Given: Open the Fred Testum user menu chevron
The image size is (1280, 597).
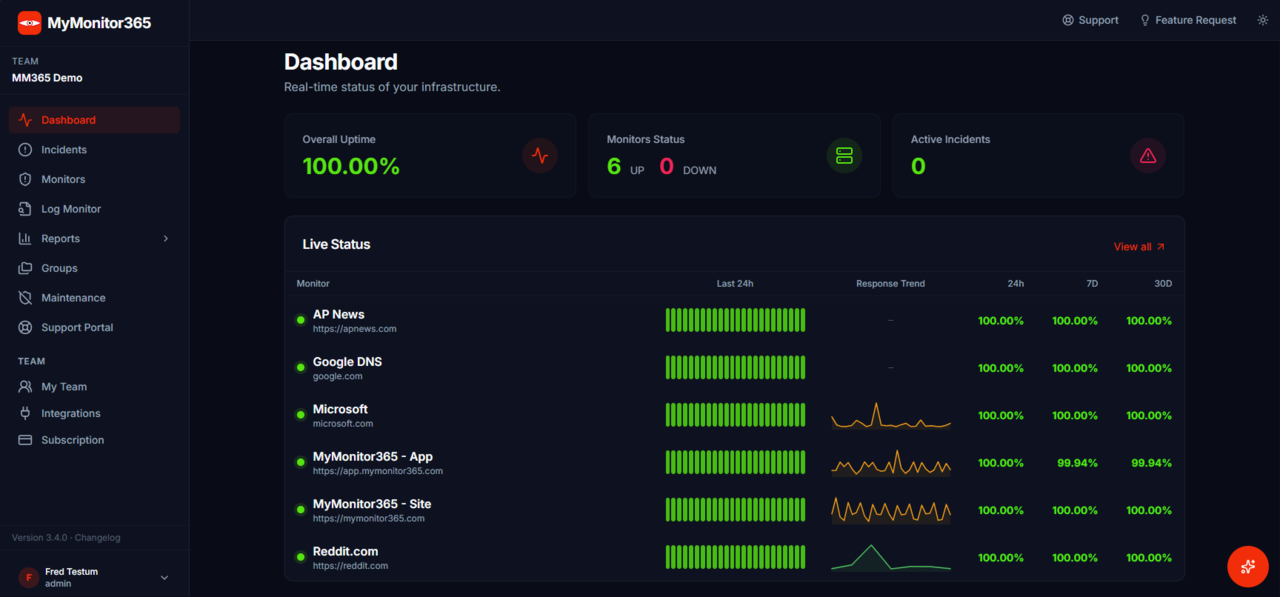Looking at the screenshot, I should pos(165,577).
